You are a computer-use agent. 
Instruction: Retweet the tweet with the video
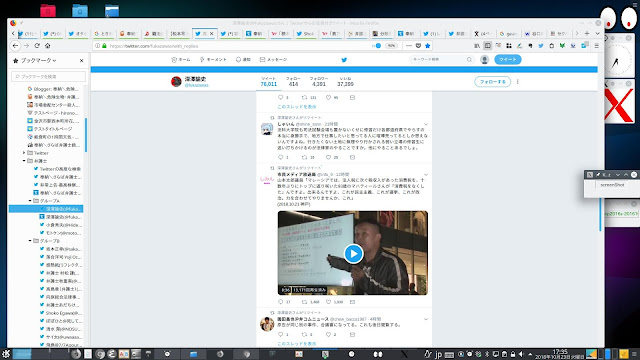[304, 302]
